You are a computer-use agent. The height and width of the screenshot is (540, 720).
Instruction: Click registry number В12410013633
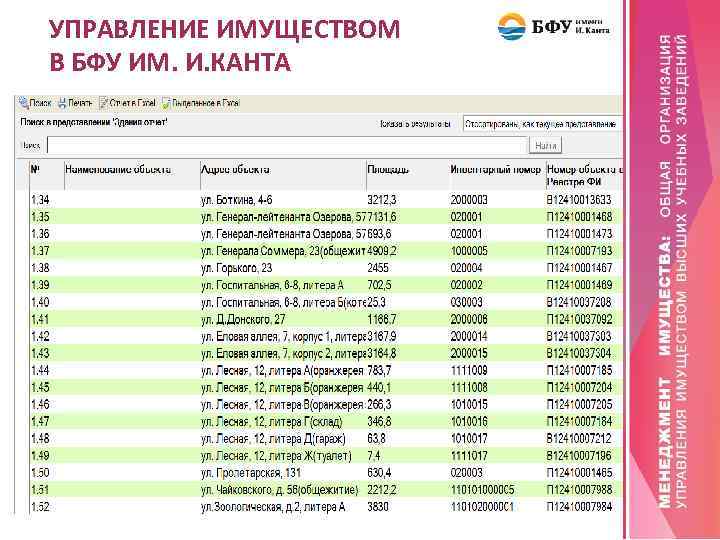pyautogui.click(x=579, y=200)
